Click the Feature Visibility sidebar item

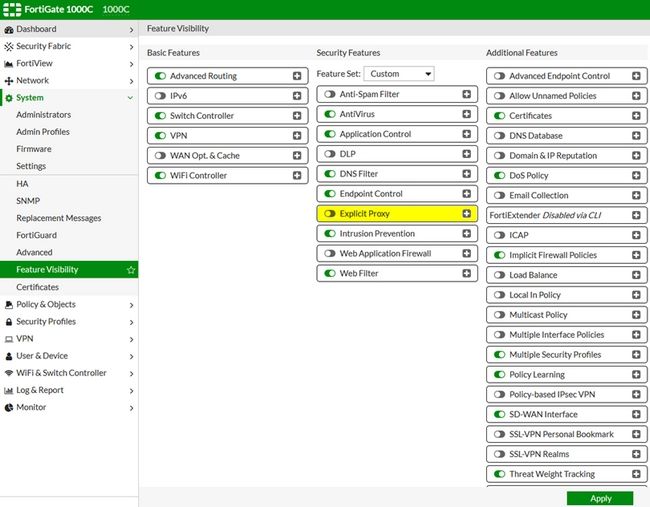coord(69,269)
